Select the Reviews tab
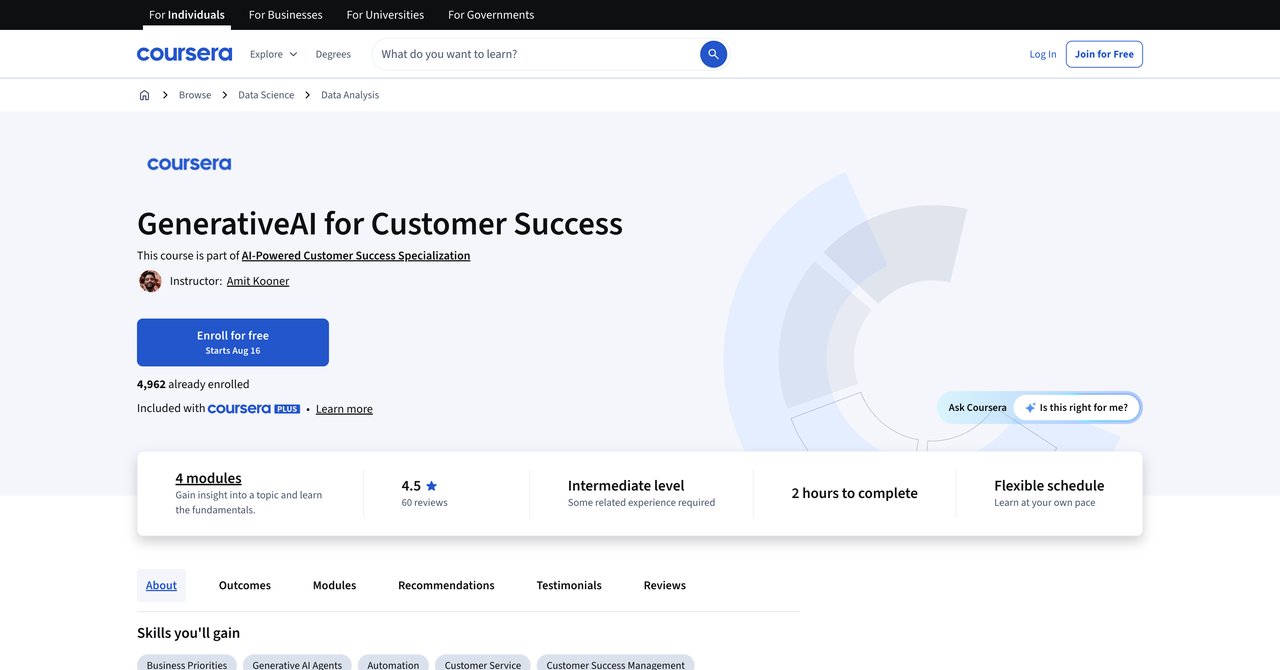Viewport: 1280px width, 670px height. 665,586
